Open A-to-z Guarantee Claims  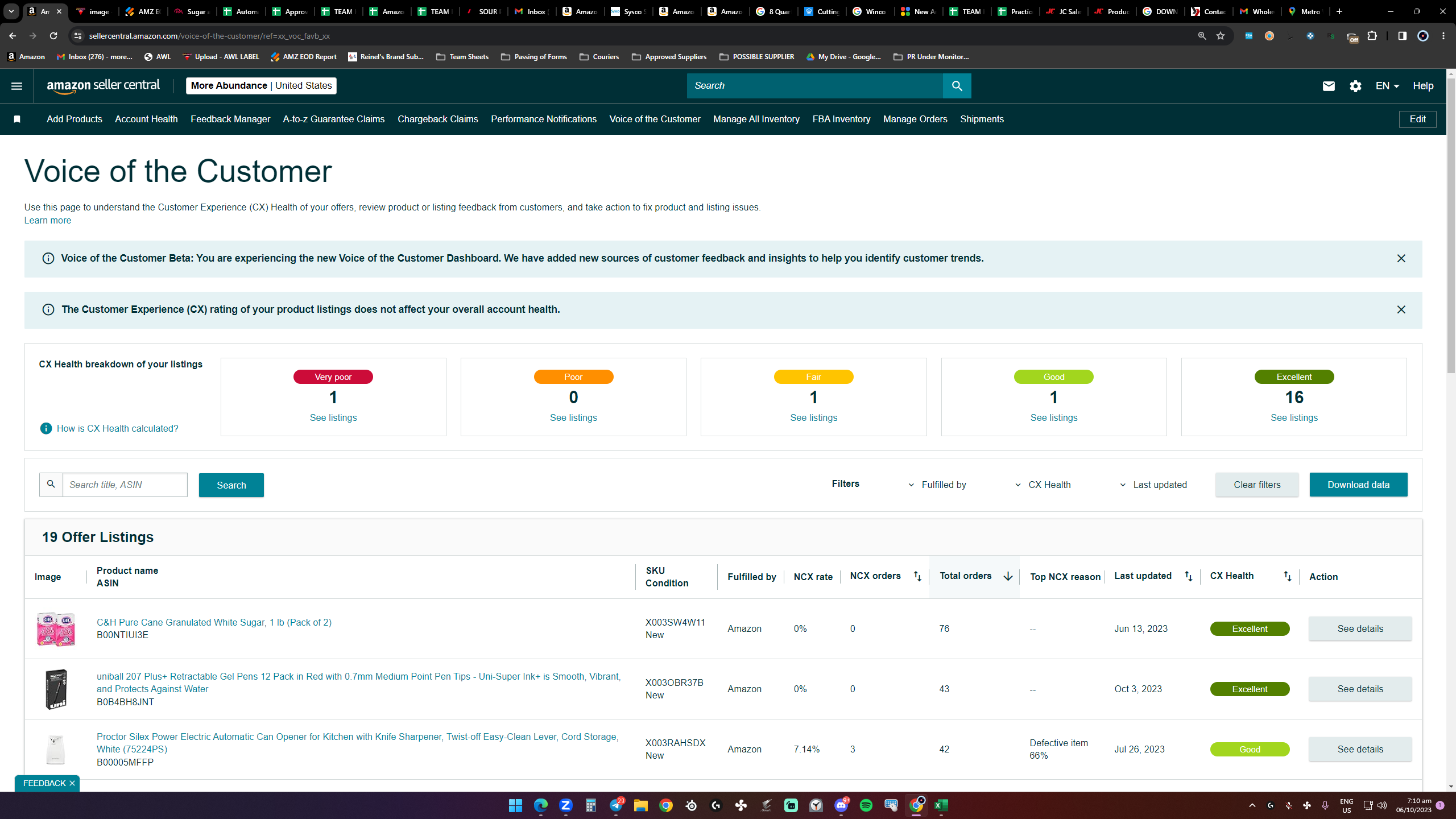click(x=334, y=119)
